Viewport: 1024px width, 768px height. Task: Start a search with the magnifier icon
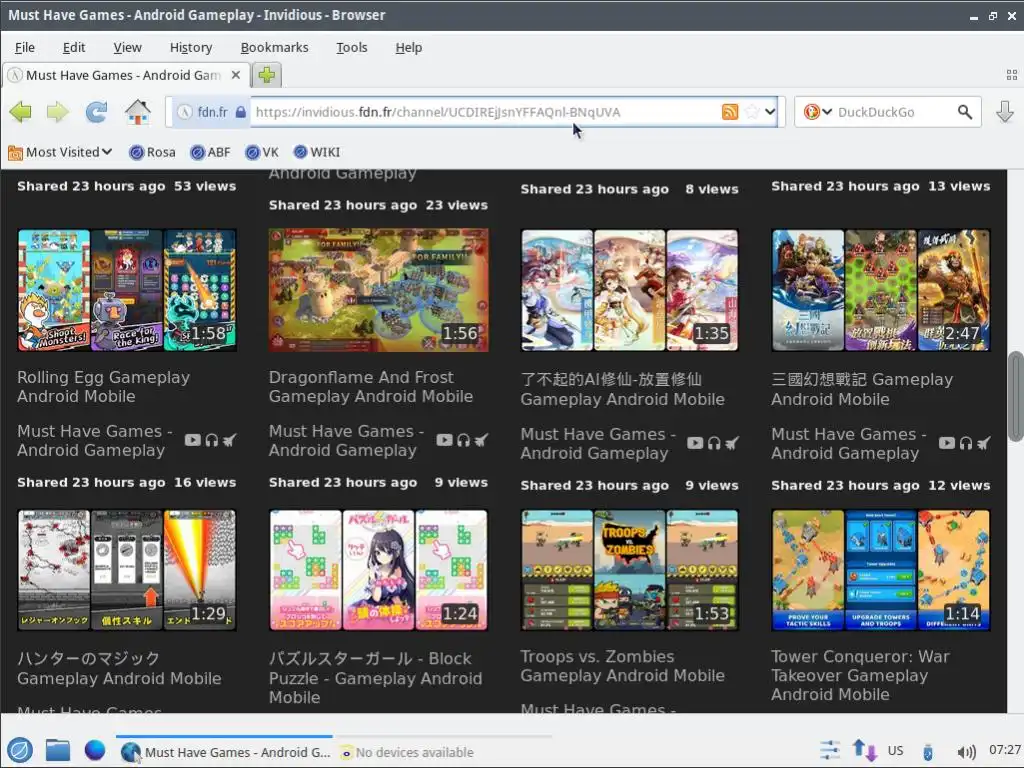tap(965, 112)
